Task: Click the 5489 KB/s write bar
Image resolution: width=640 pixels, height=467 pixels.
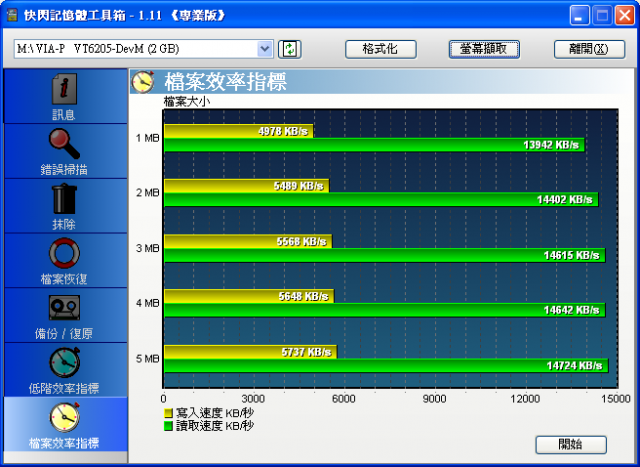Action: tap(246, 186)
